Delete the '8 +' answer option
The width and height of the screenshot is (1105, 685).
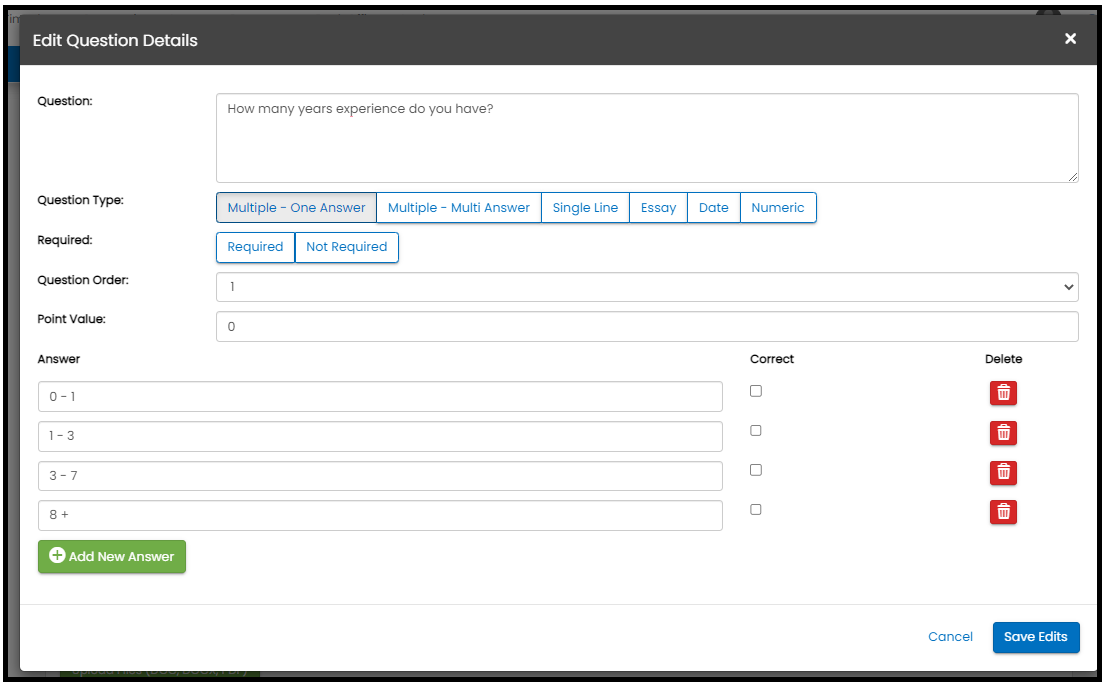coord(1003,512)
